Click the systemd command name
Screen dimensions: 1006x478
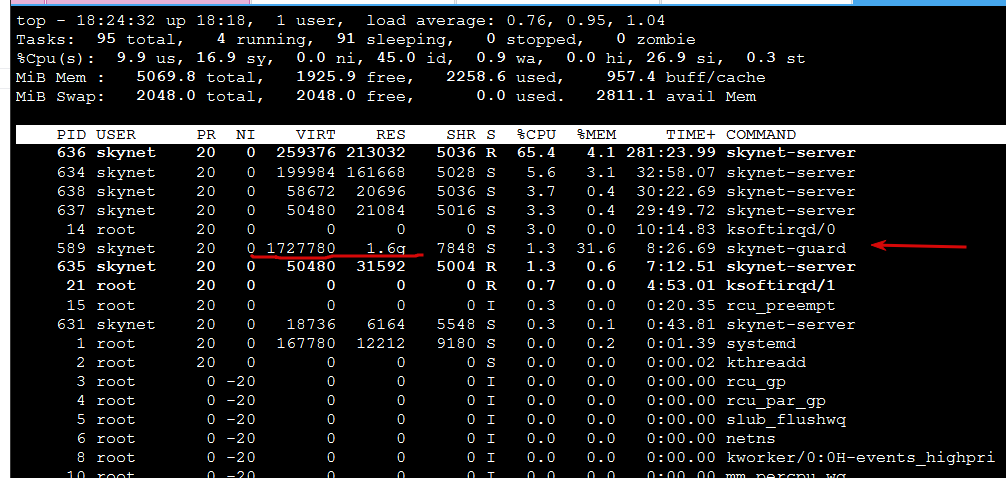point(761,344)
